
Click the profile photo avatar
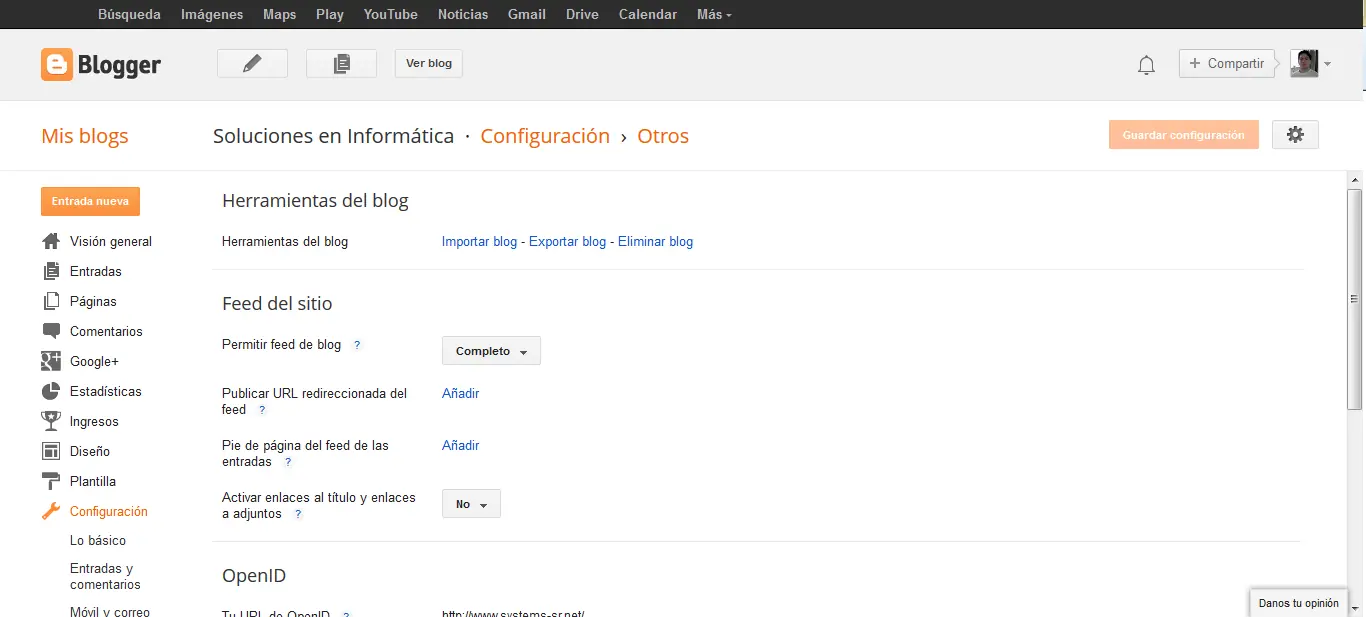click(1304, 63)
